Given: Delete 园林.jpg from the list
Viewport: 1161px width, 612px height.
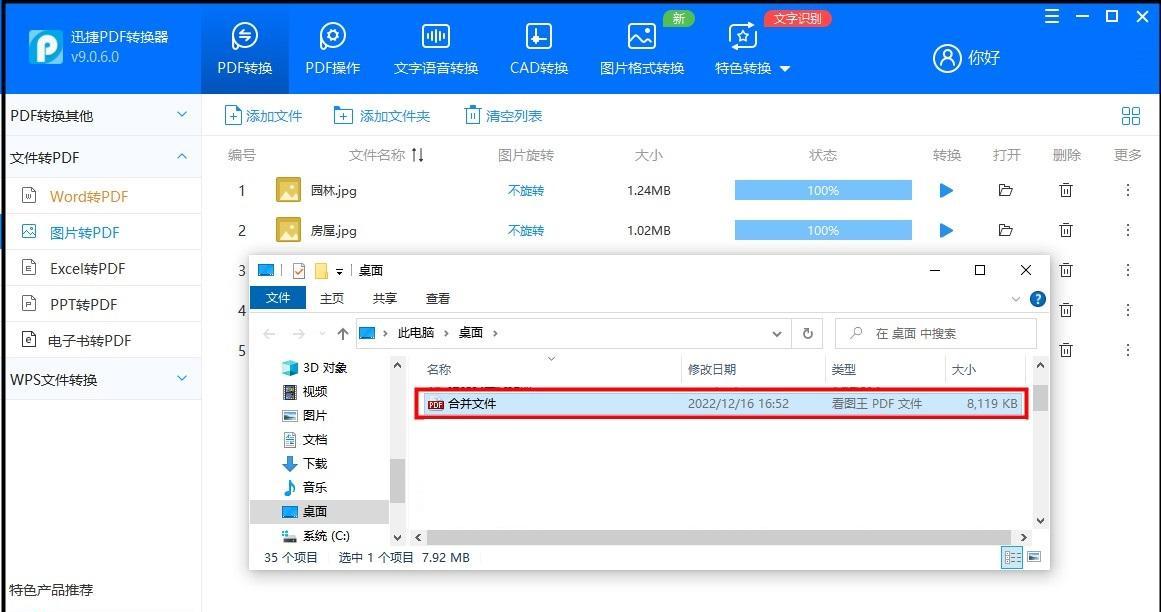Looking at the screenshot, I should point(1065,190).
